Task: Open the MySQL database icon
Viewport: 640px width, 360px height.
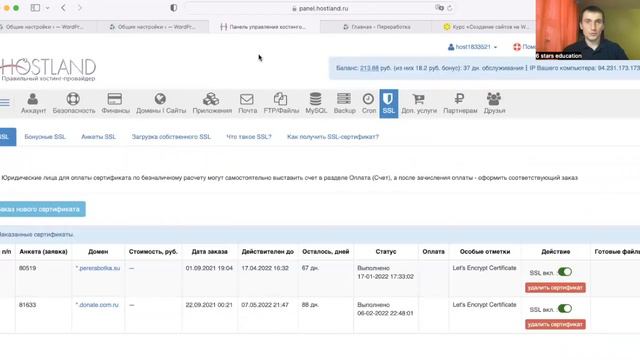Action: [316, 99]
